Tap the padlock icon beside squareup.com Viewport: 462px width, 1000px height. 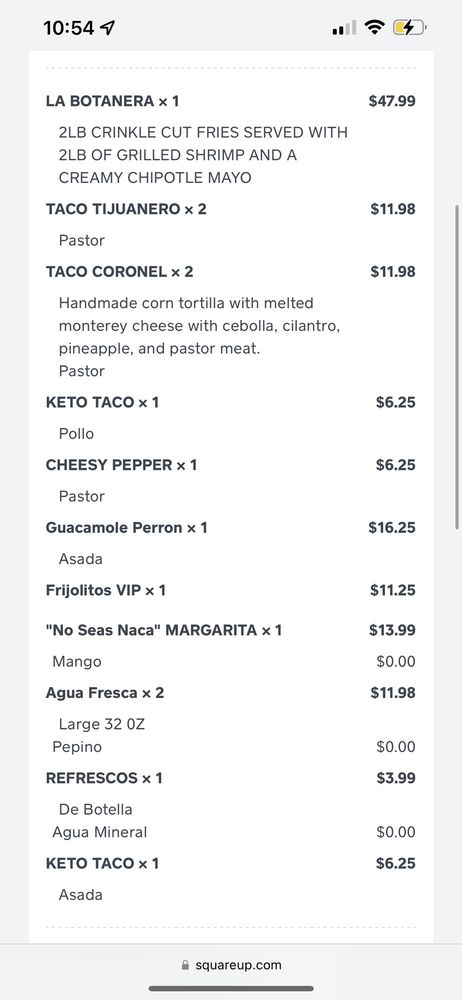185,965
